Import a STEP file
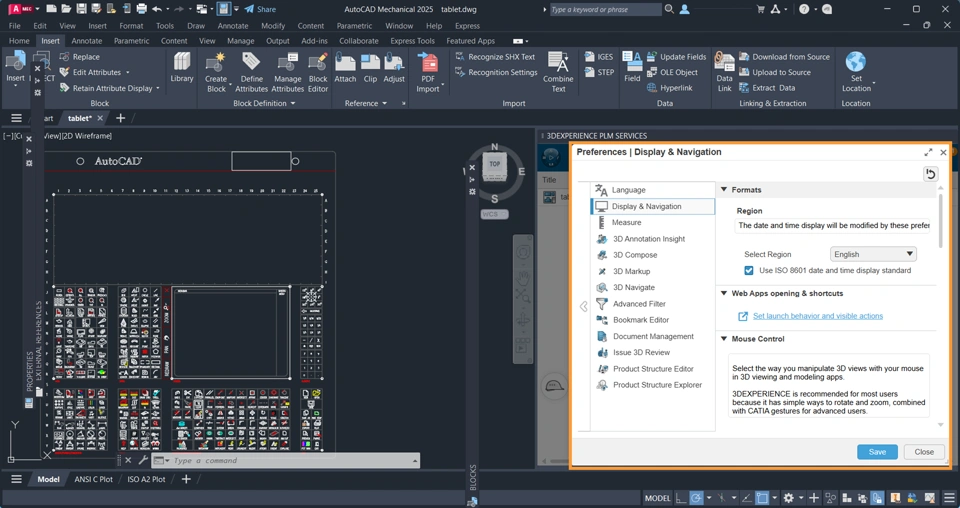This screenshot has width=960, height=508. [x=599, y=72]
